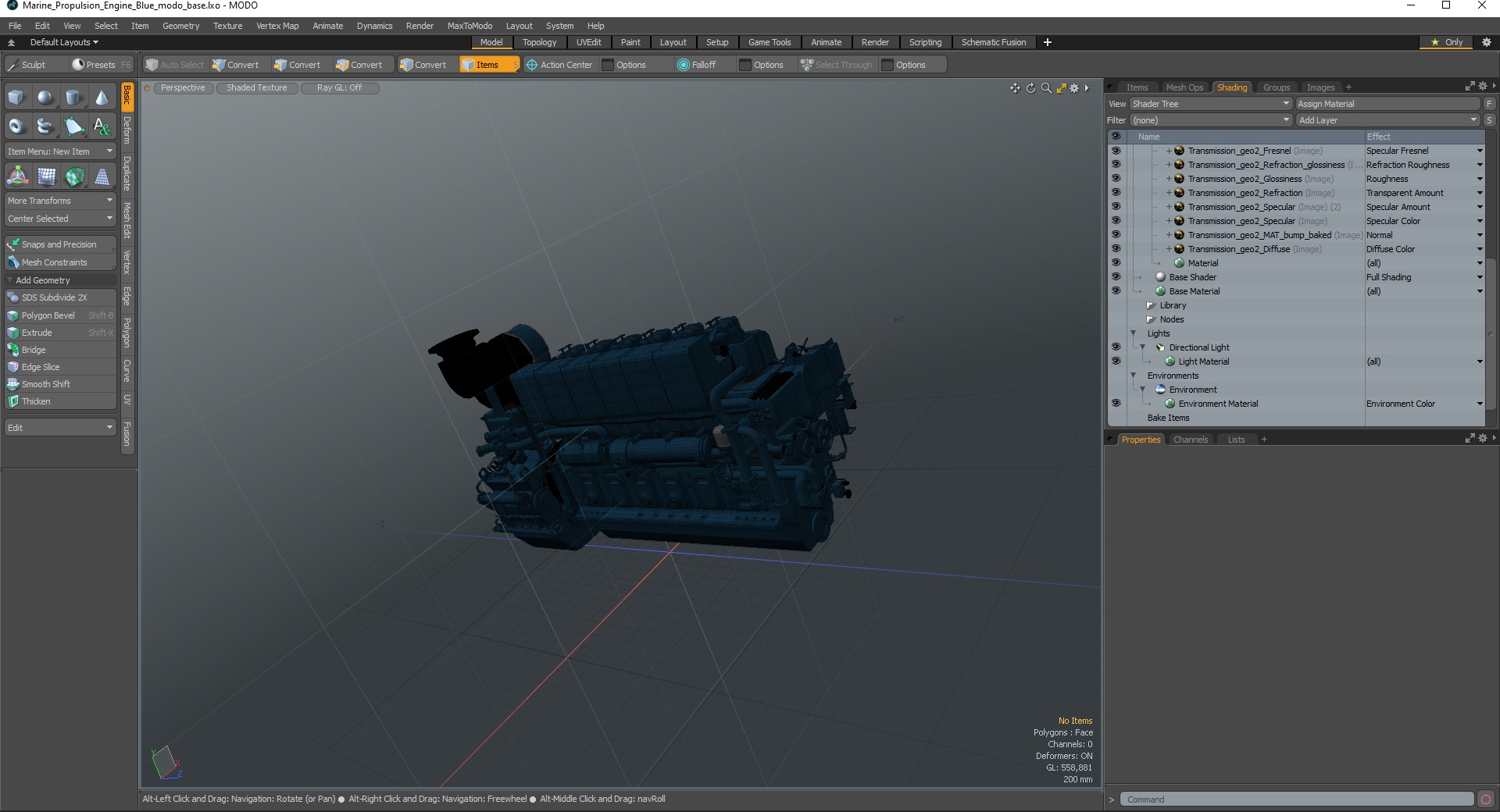Click Snaps and Precision button
This screenshot has width=1500, height=812.
click(x=60, y=244)
